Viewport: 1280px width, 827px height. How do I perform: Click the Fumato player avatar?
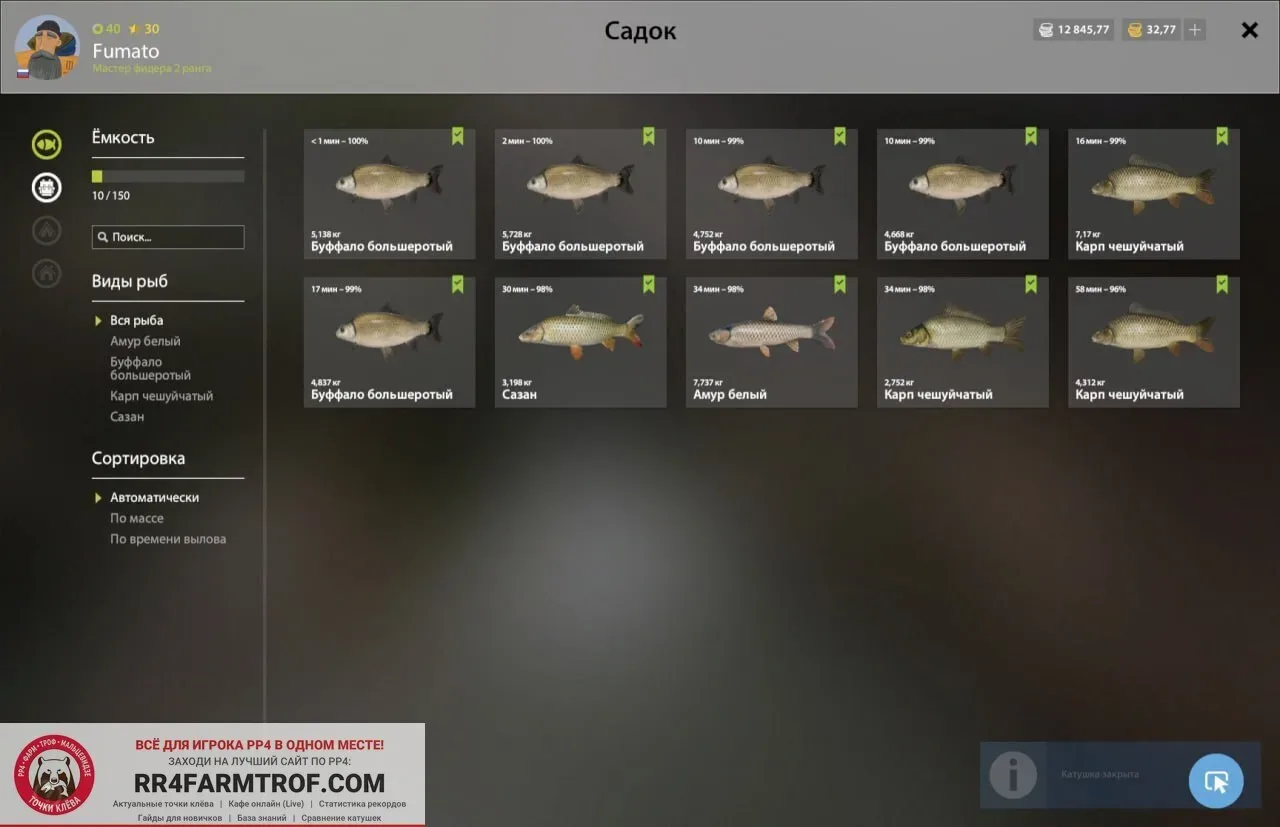point(46,48)
